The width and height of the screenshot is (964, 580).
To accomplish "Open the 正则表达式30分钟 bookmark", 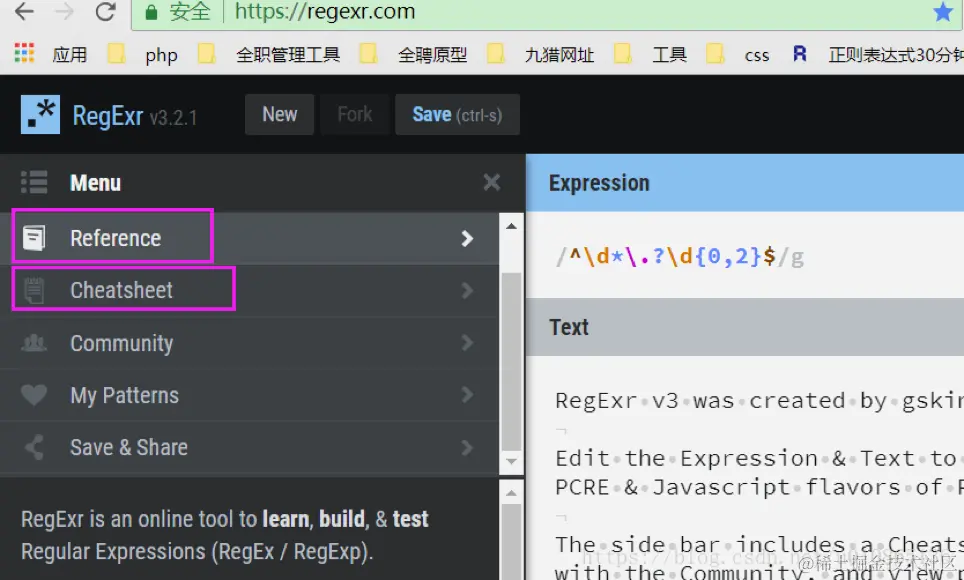I will pos(878,54).
